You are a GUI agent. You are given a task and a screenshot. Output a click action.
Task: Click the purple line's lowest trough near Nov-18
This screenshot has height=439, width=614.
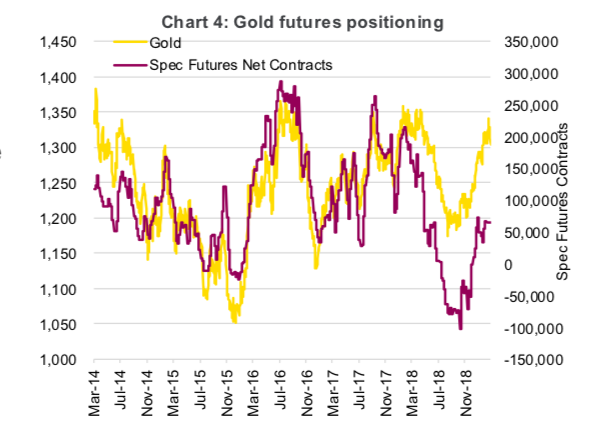(x=460, y=328)
